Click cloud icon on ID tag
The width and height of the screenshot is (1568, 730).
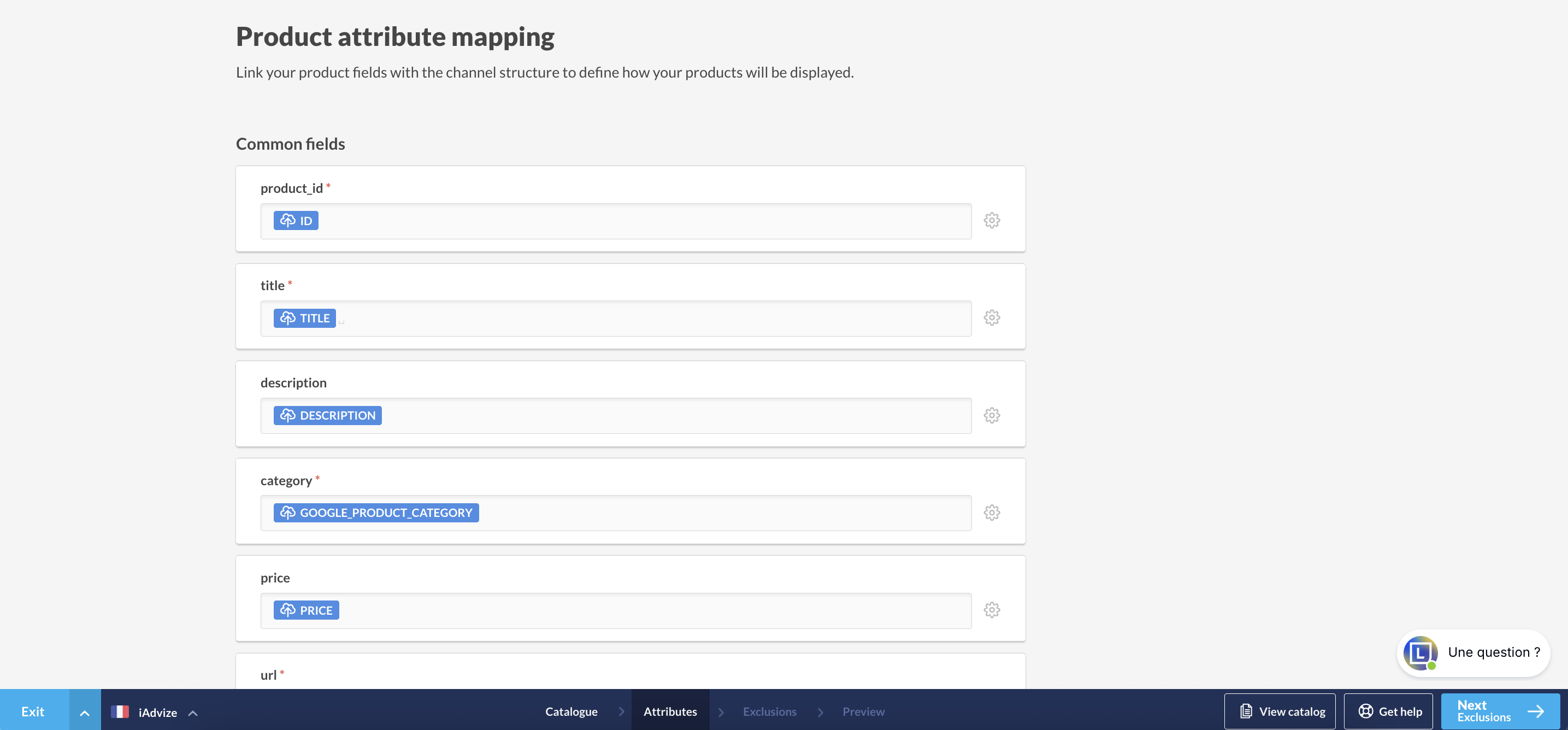[x=287, y=220]
